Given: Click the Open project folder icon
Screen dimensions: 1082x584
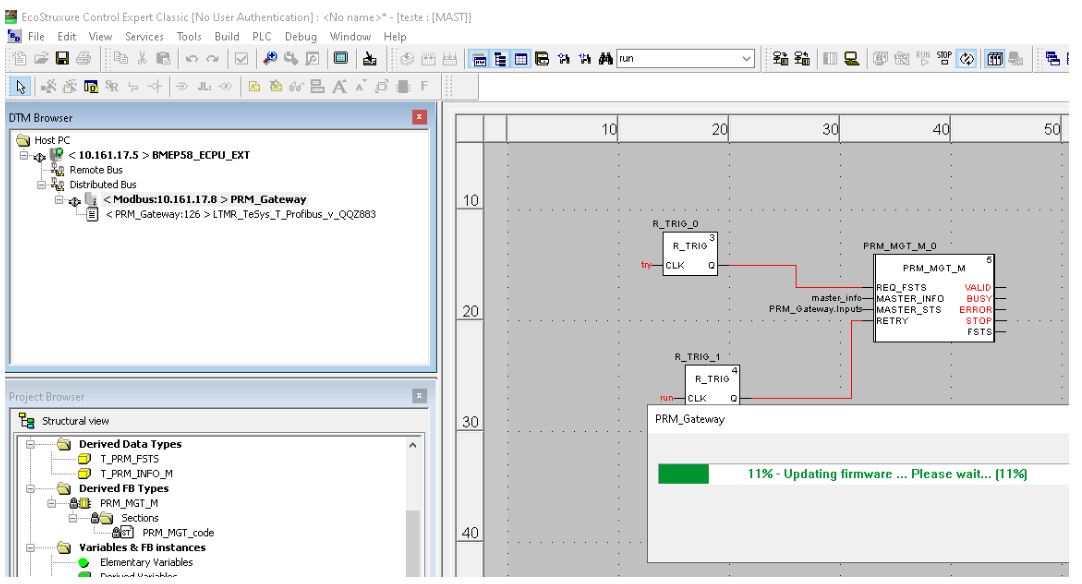Looking at the screenshot, I should click(41, 59).
